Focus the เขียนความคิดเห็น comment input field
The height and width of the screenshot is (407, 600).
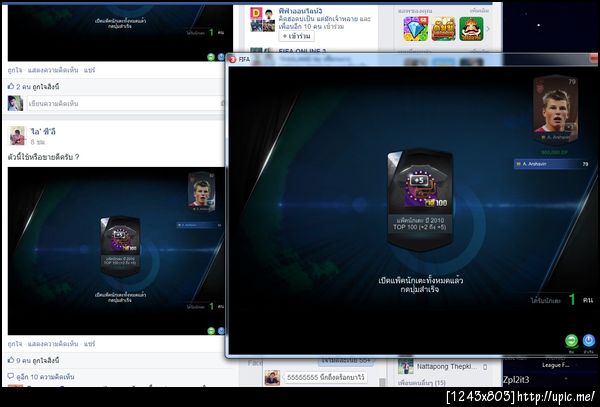tap(126, 103)
